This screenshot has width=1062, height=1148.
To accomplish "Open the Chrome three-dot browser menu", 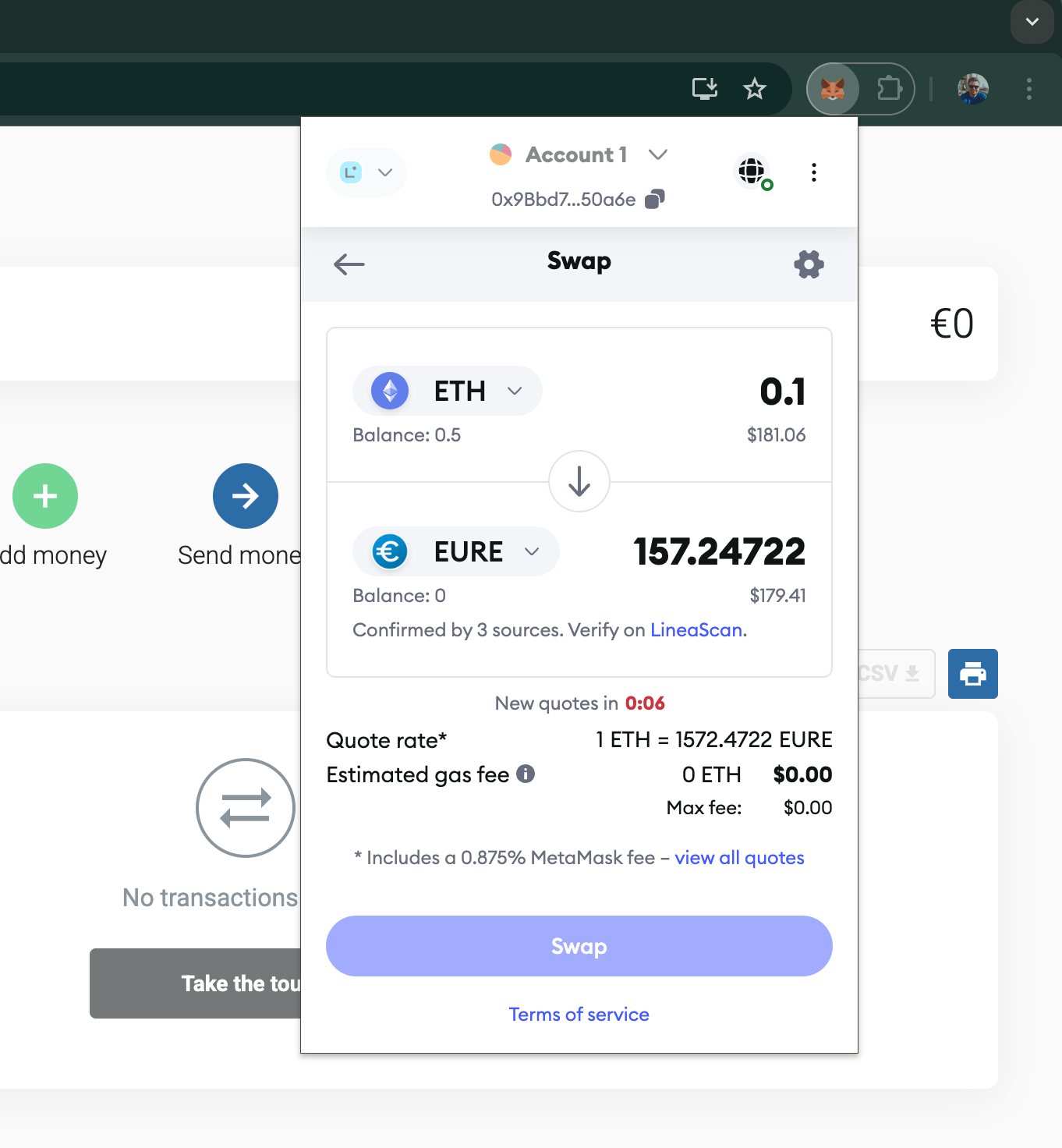I will [x=1028, y=89].
